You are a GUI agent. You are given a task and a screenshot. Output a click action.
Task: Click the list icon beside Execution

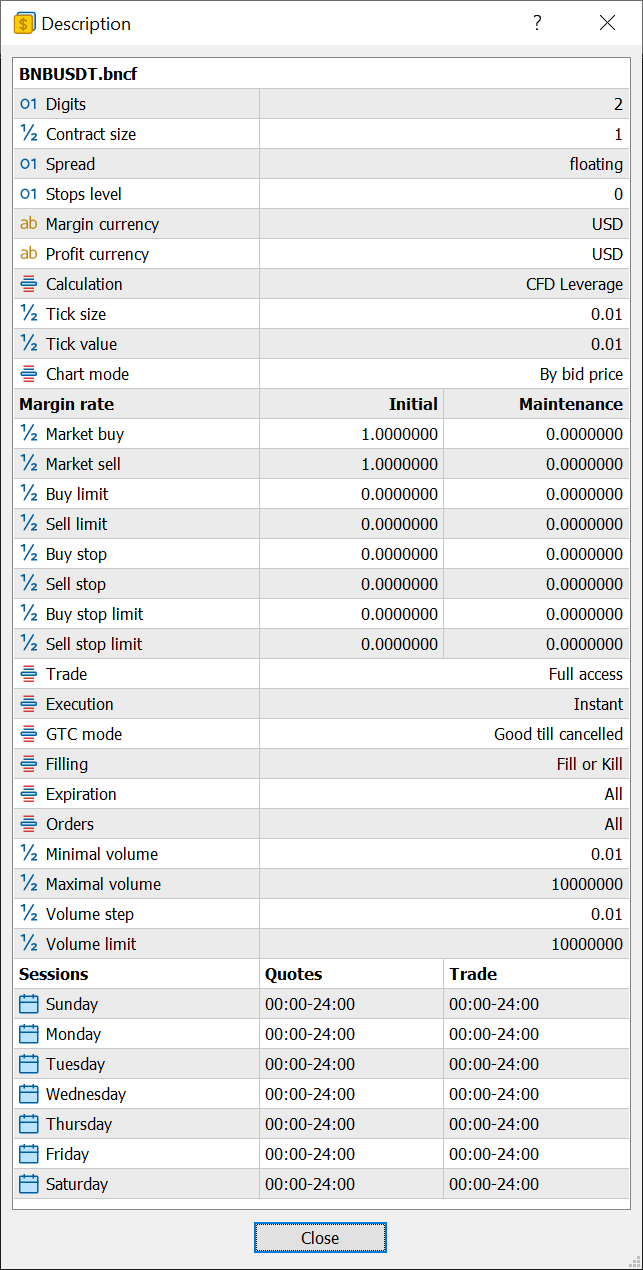tap(28, 704)
